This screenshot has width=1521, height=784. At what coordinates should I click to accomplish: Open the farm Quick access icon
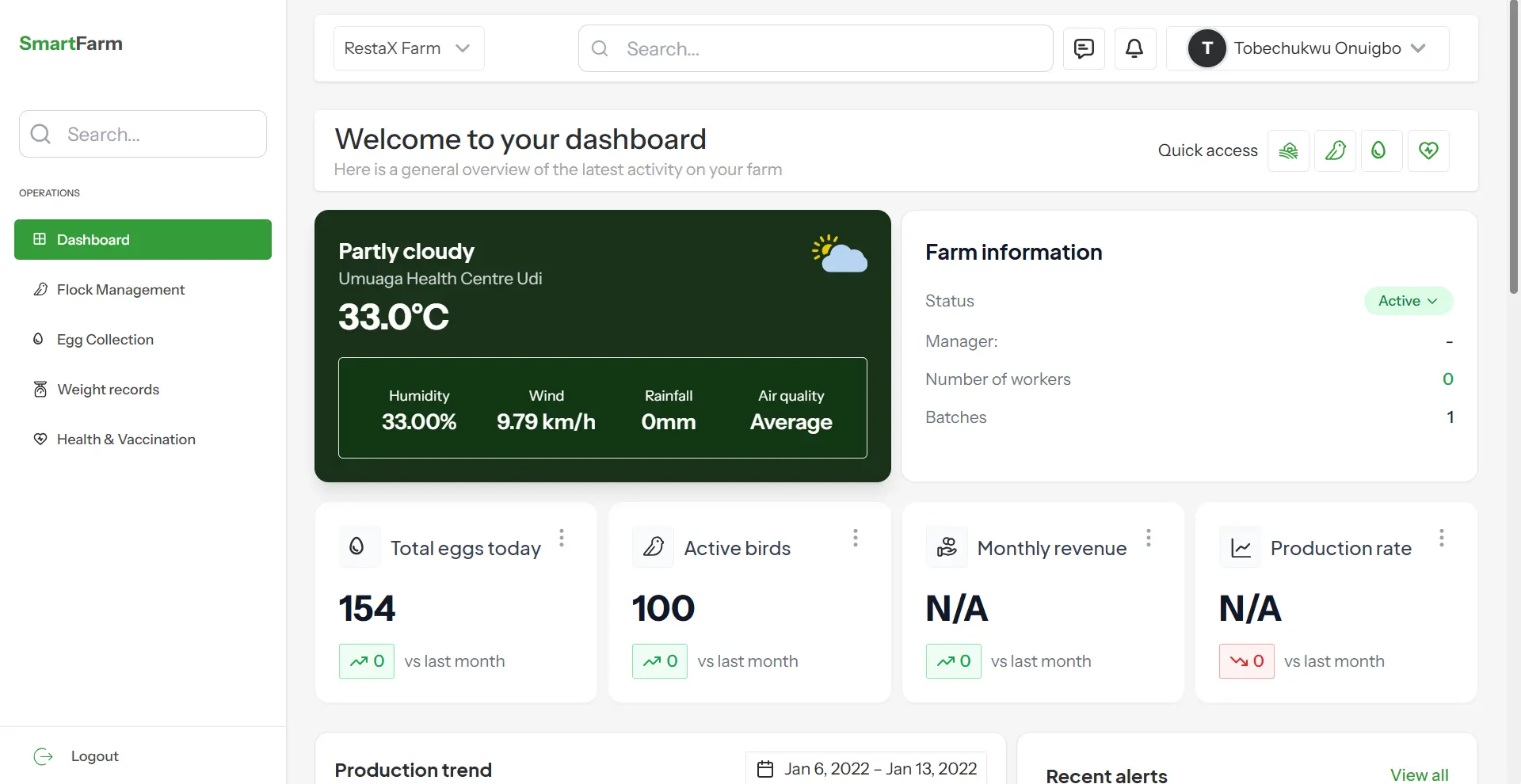(x=1288, y=150)
